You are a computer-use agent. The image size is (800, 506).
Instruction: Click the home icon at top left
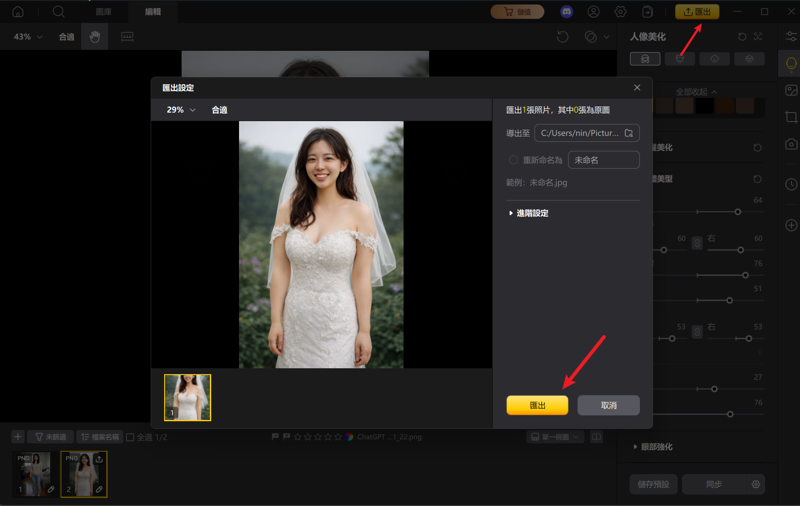(18, 11)
